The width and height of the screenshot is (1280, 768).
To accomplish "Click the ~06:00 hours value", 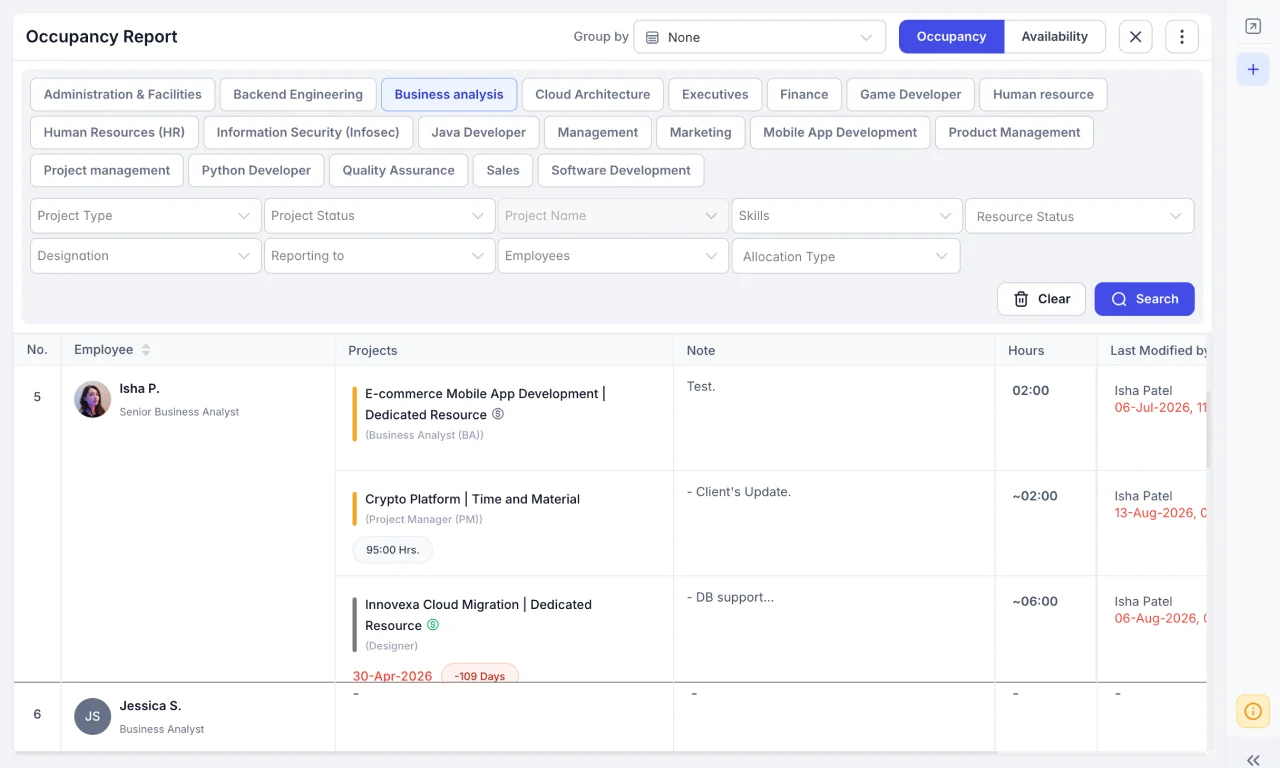I will click(1035, 601).
